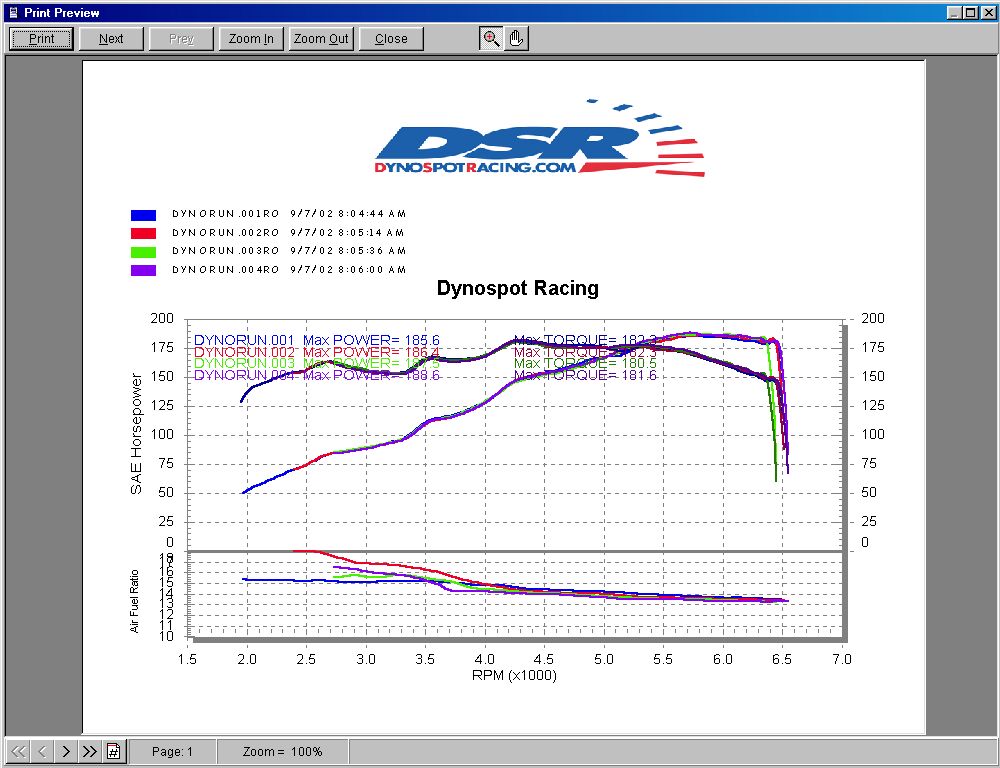Close the print preview with Close button
This screenshot has width=1000, height=768.
click(391, 39)
